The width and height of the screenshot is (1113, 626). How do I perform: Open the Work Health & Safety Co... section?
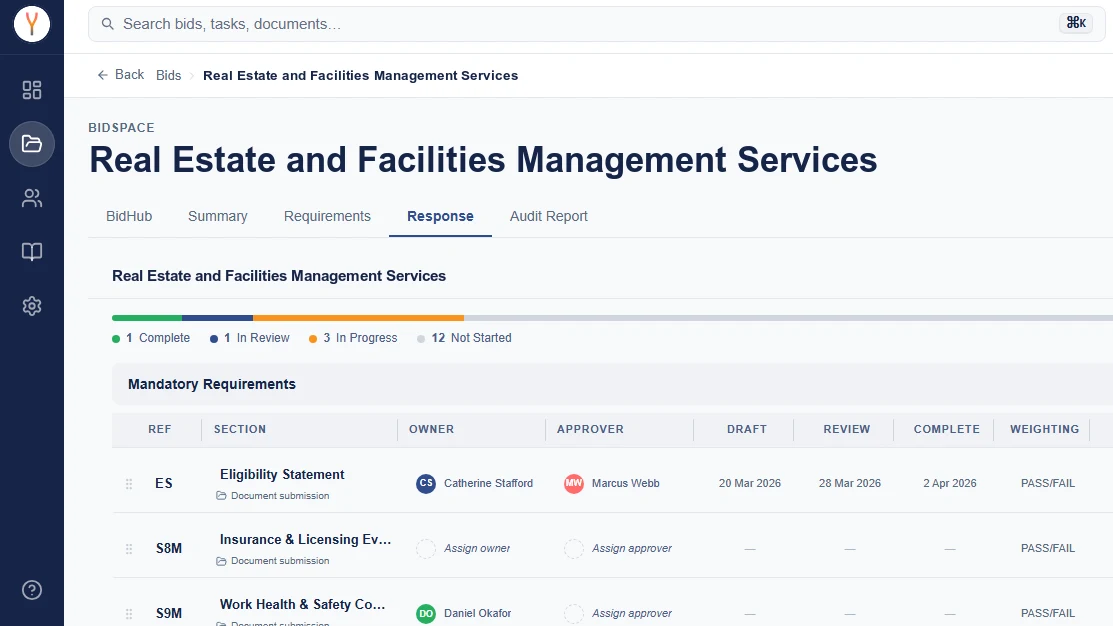click(302, 605)
